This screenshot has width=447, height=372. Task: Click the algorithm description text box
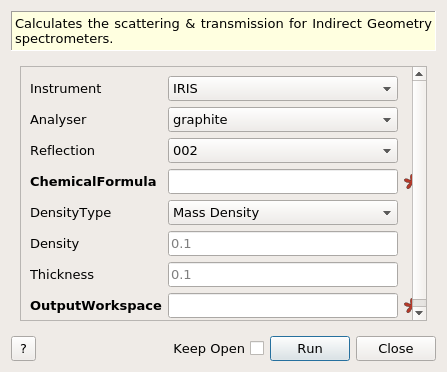pos(223,31)
